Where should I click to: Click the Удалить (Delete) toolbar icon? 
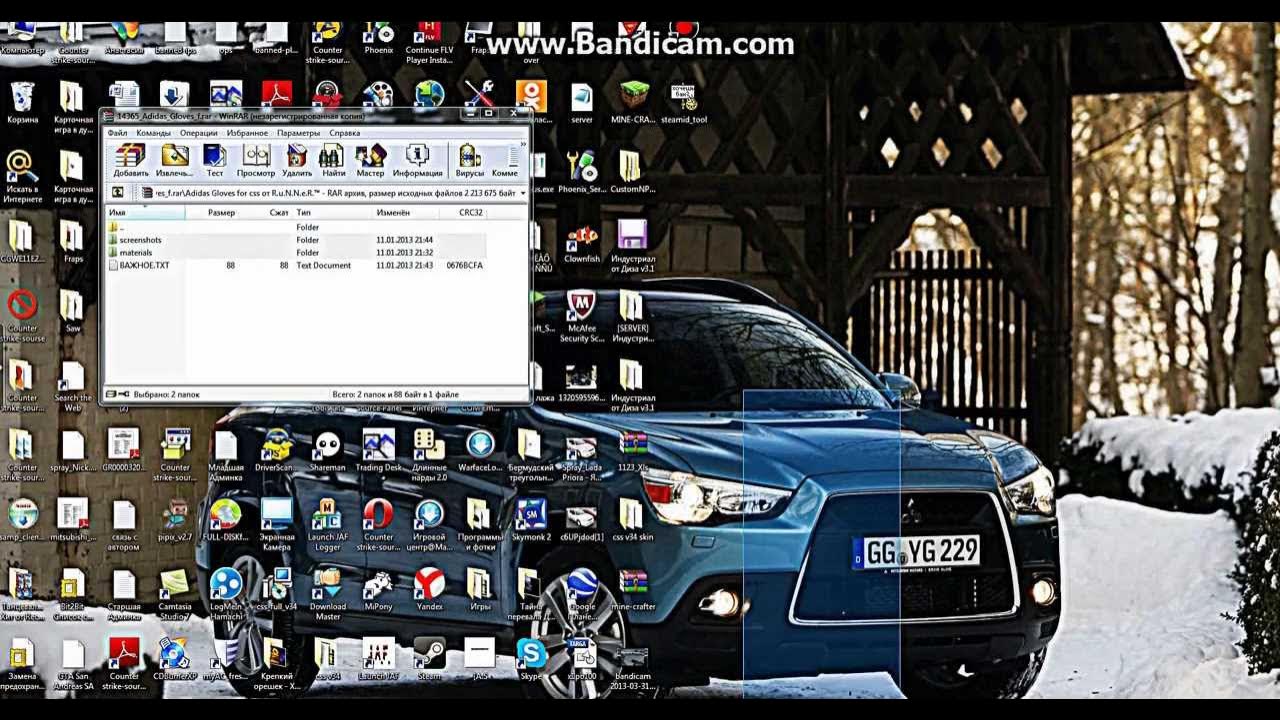coord(297,161)
